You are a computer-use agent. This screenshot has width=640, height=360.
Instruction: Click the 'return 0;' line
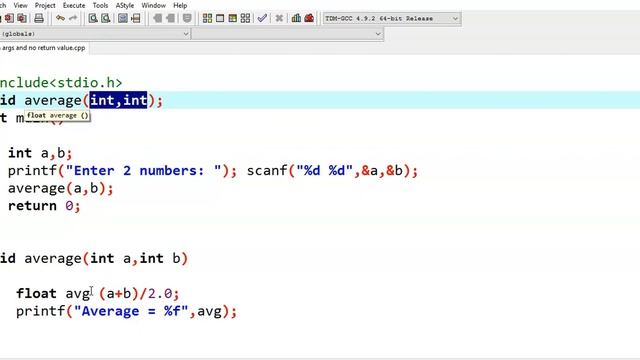(x=44, y=206)
